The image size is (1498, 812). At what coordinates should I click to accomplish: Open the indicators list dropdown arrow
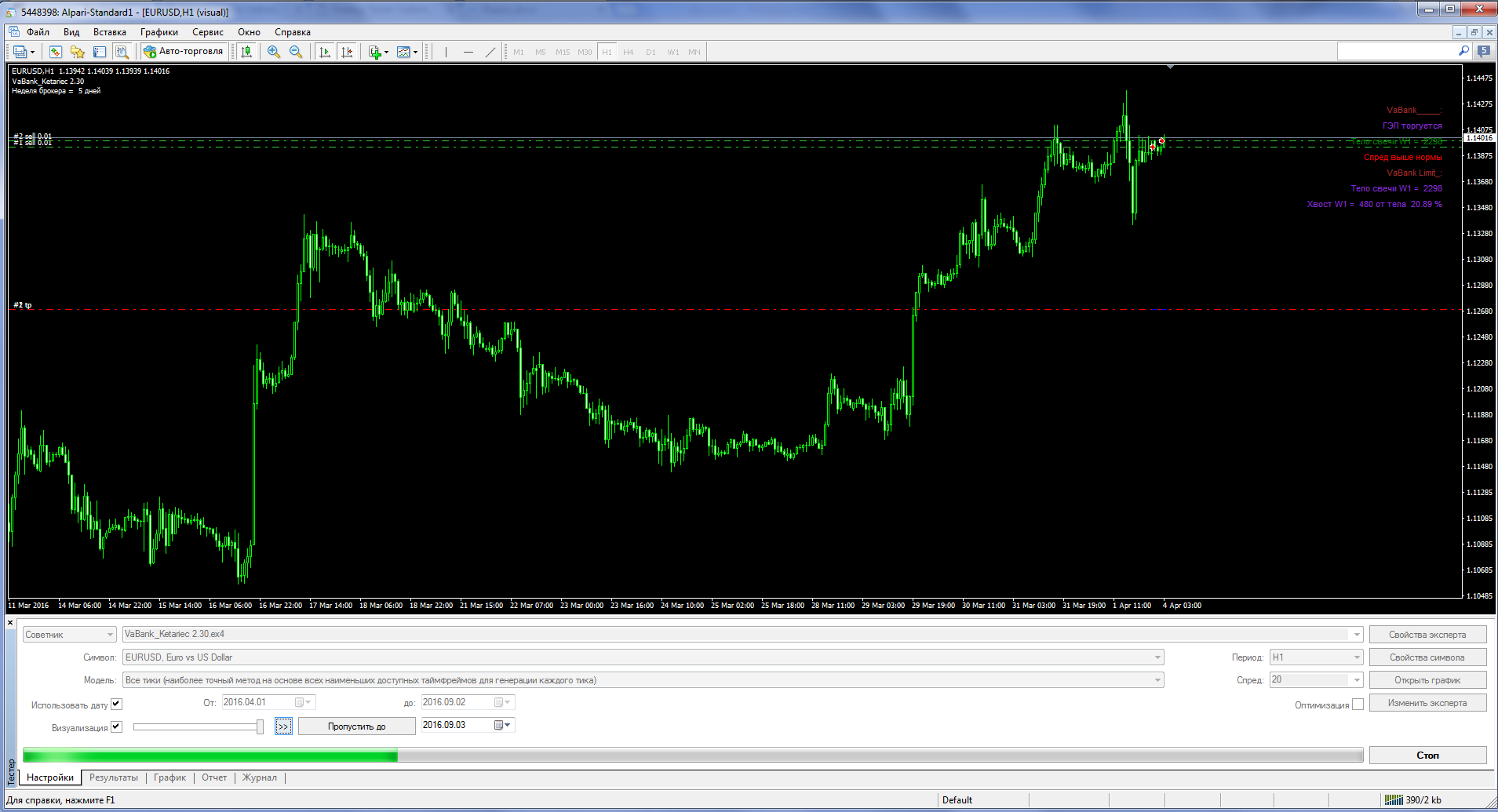(x=386, y=52)
